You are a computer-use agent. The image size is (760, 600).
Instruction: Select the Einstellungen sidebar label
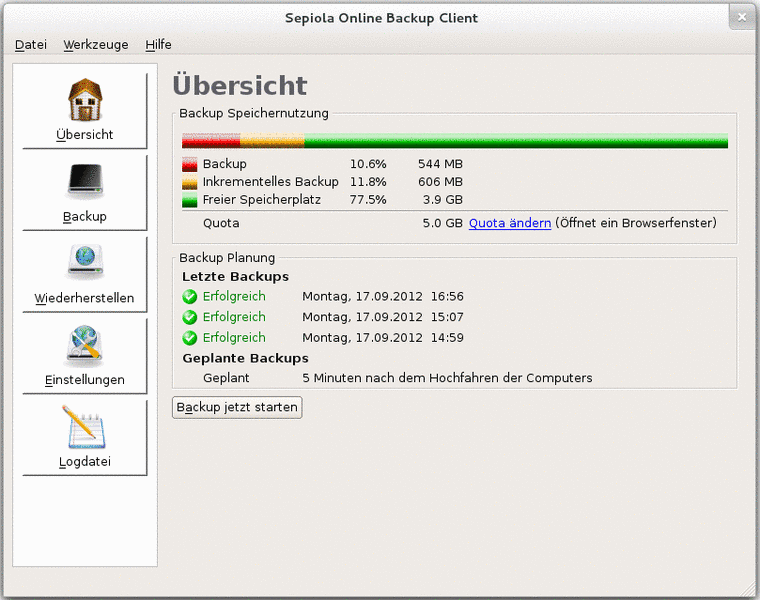[x=85, y=380]
